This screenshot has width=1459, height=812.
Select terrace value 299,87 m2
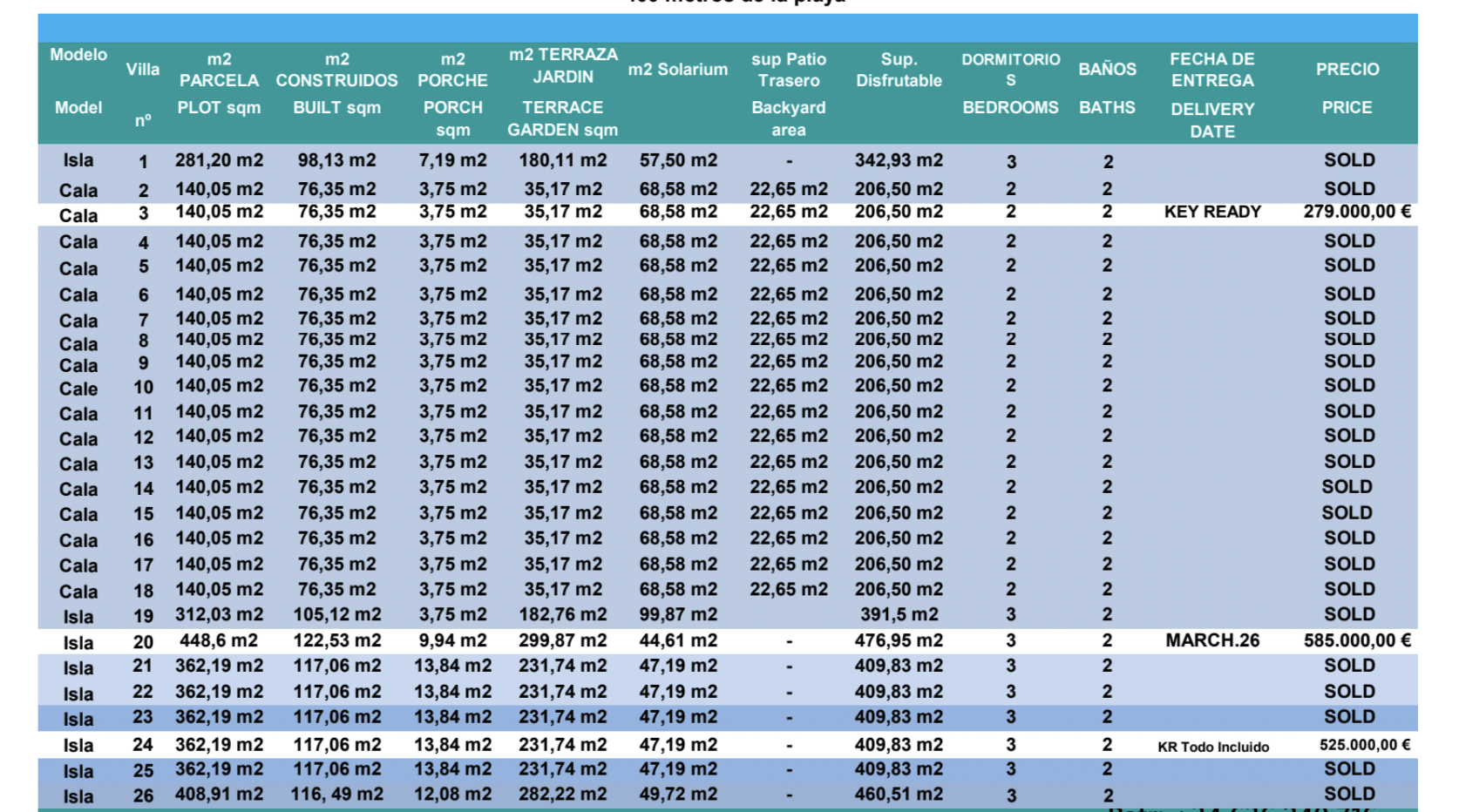(563, 640)
